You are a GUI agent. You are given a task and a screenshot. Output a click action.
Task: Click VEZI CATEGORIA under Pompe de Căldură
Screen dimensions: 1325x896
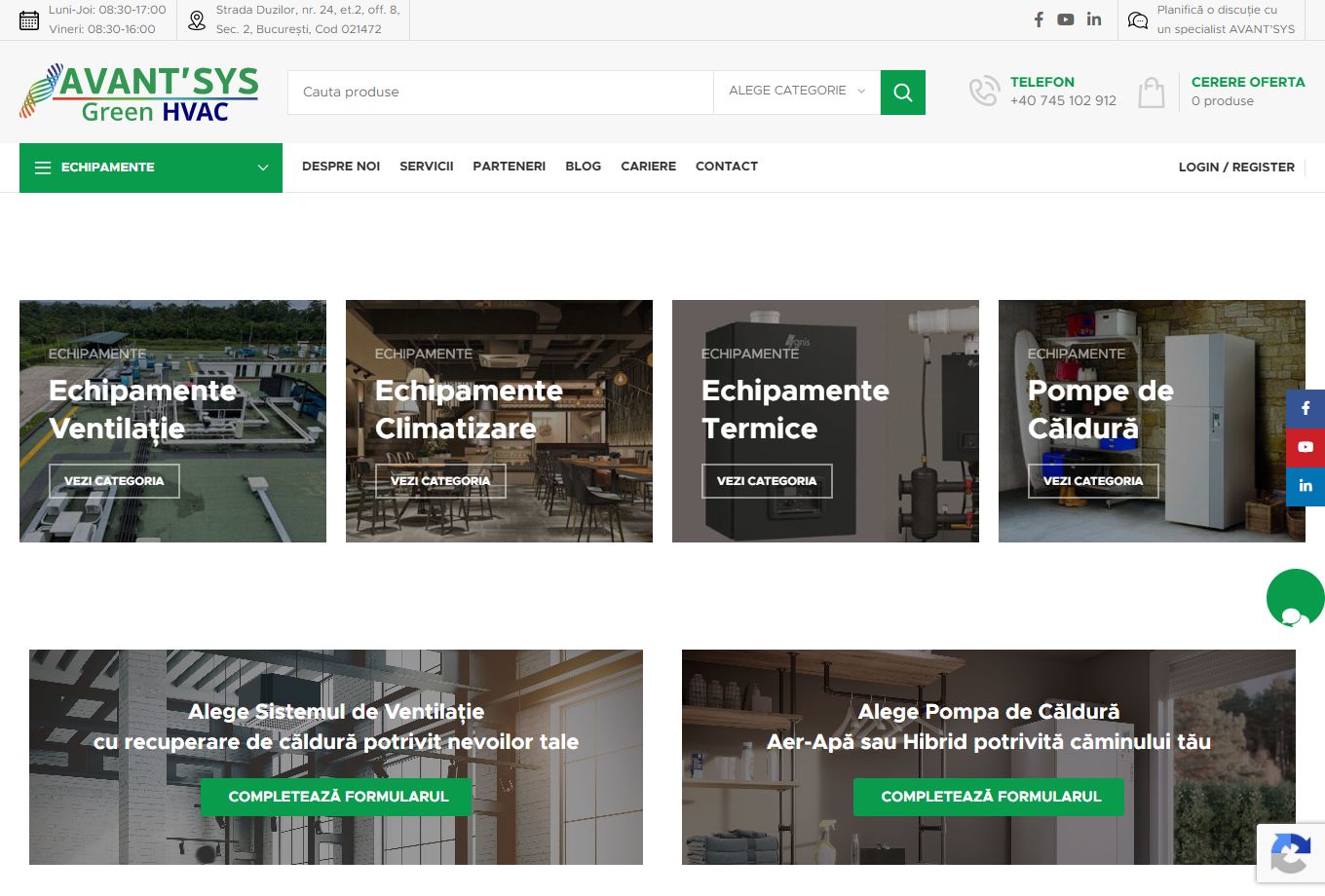pyautogui.click(x=1093, y=481)
